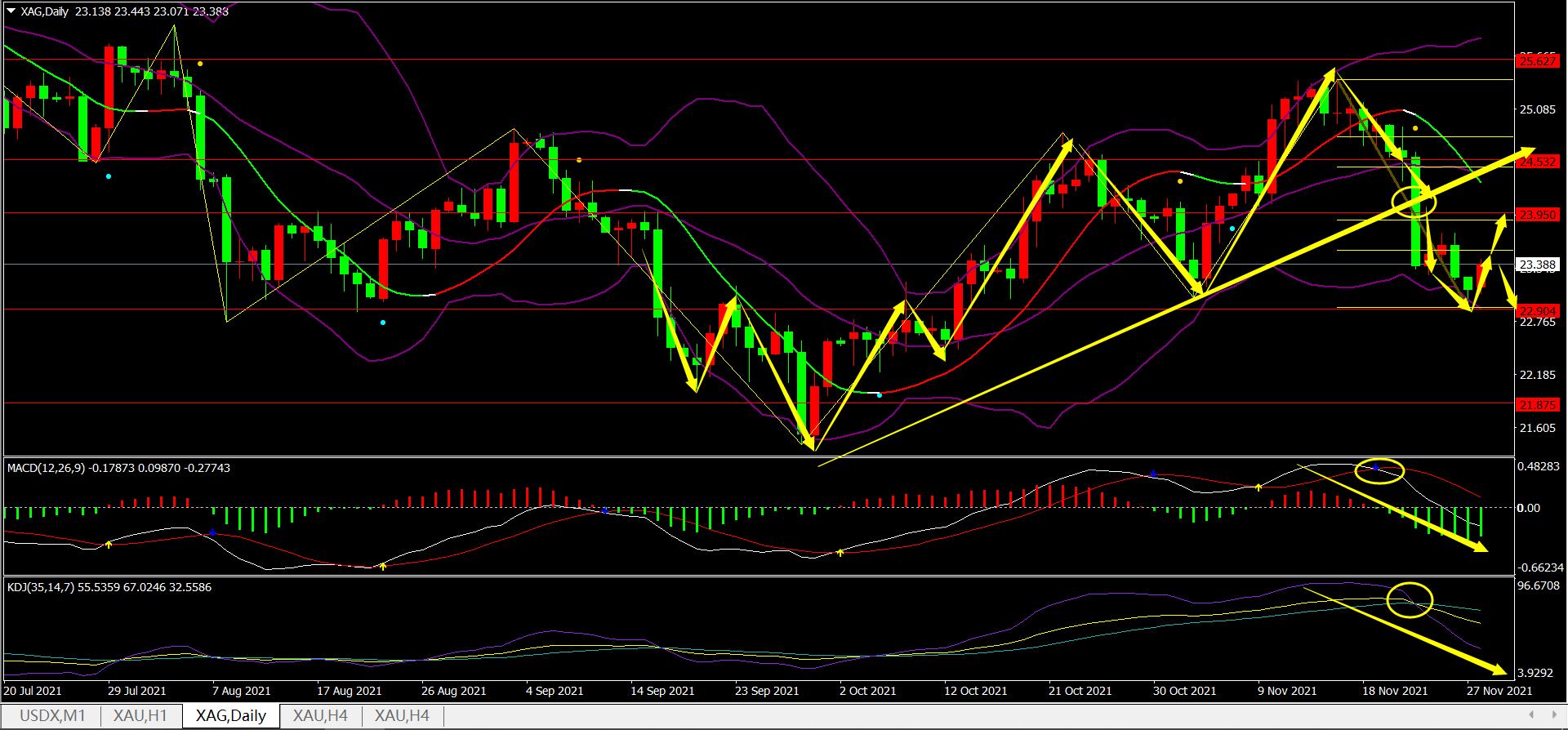Click the red 25.627 price level label

point(1536,61)
